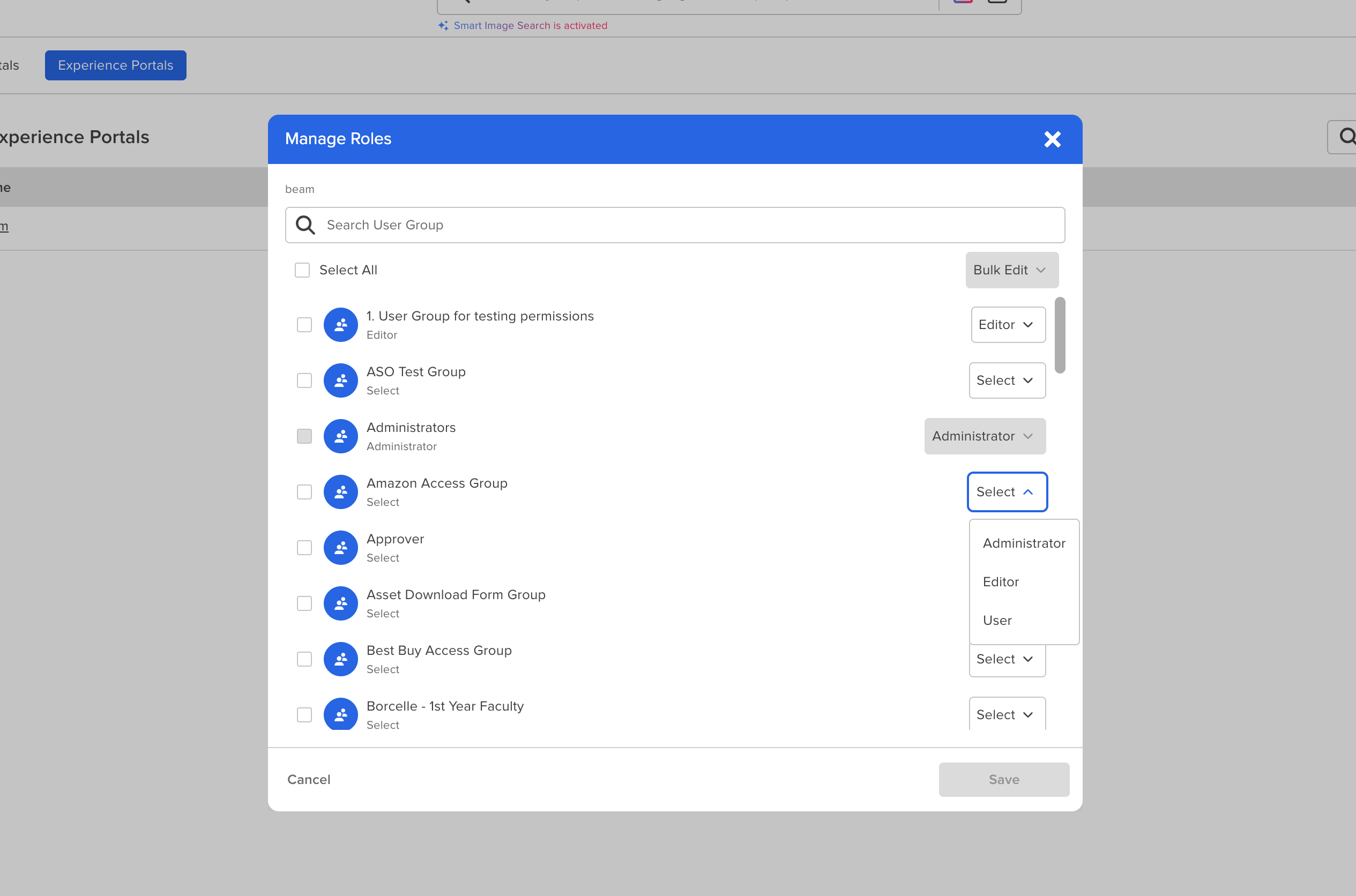Click group avatar icon for Approver
Screen dimensions: 1356x896
tap(340, 548)
